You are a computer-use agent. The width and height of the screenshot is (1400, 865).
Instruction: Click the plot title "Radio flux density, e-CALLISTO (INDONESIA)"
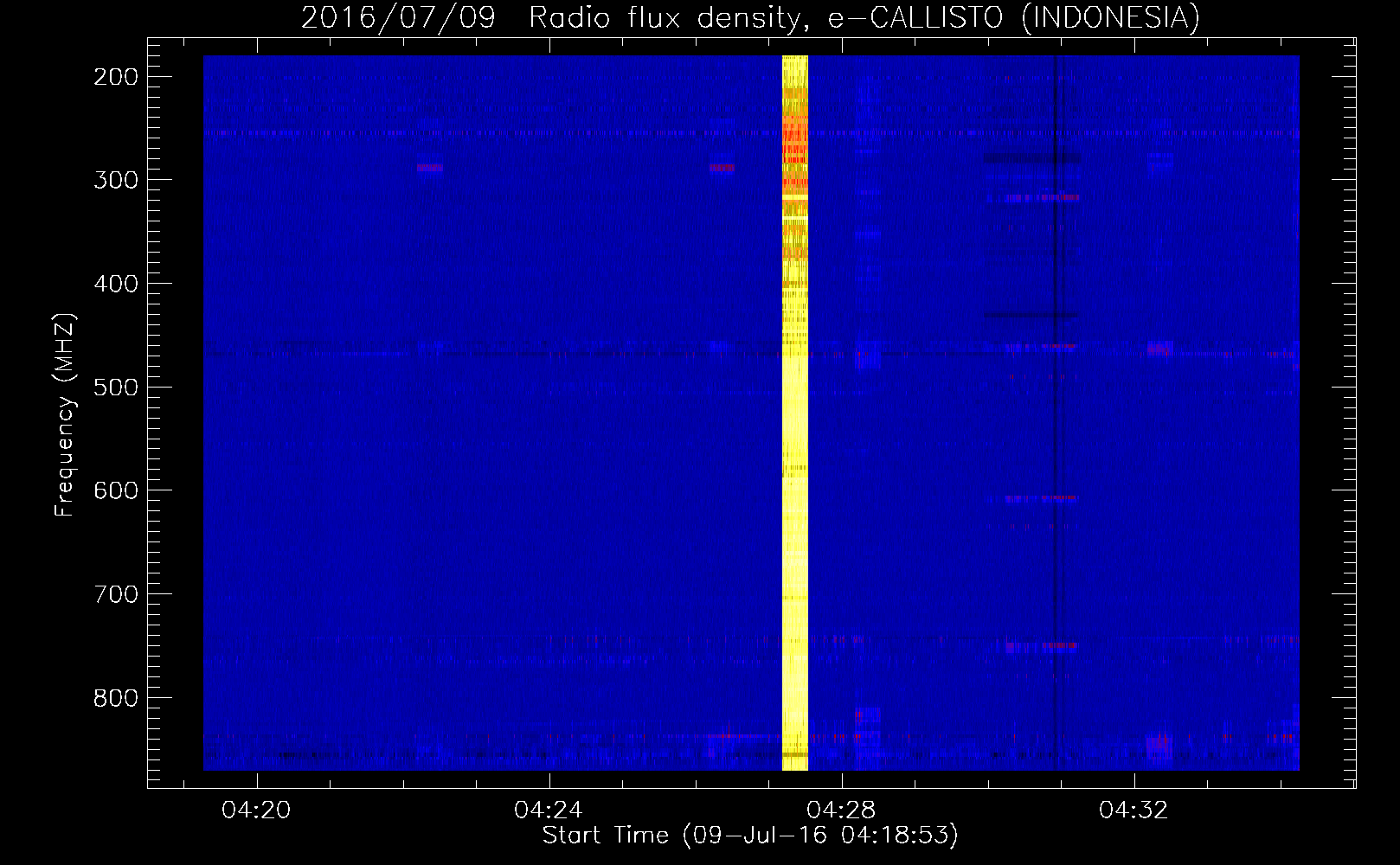(864, 17)
